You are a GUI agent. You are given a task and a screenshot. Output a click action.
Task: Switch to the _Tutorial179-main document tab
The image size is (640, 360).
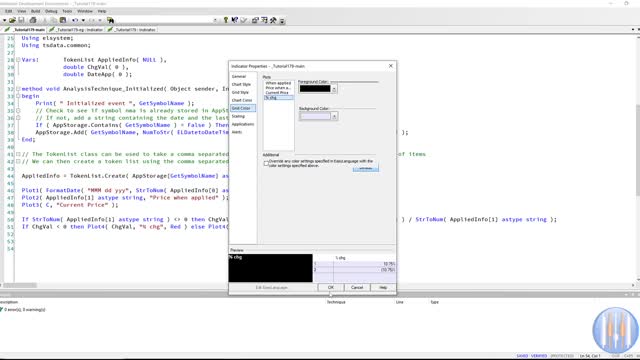24,30
